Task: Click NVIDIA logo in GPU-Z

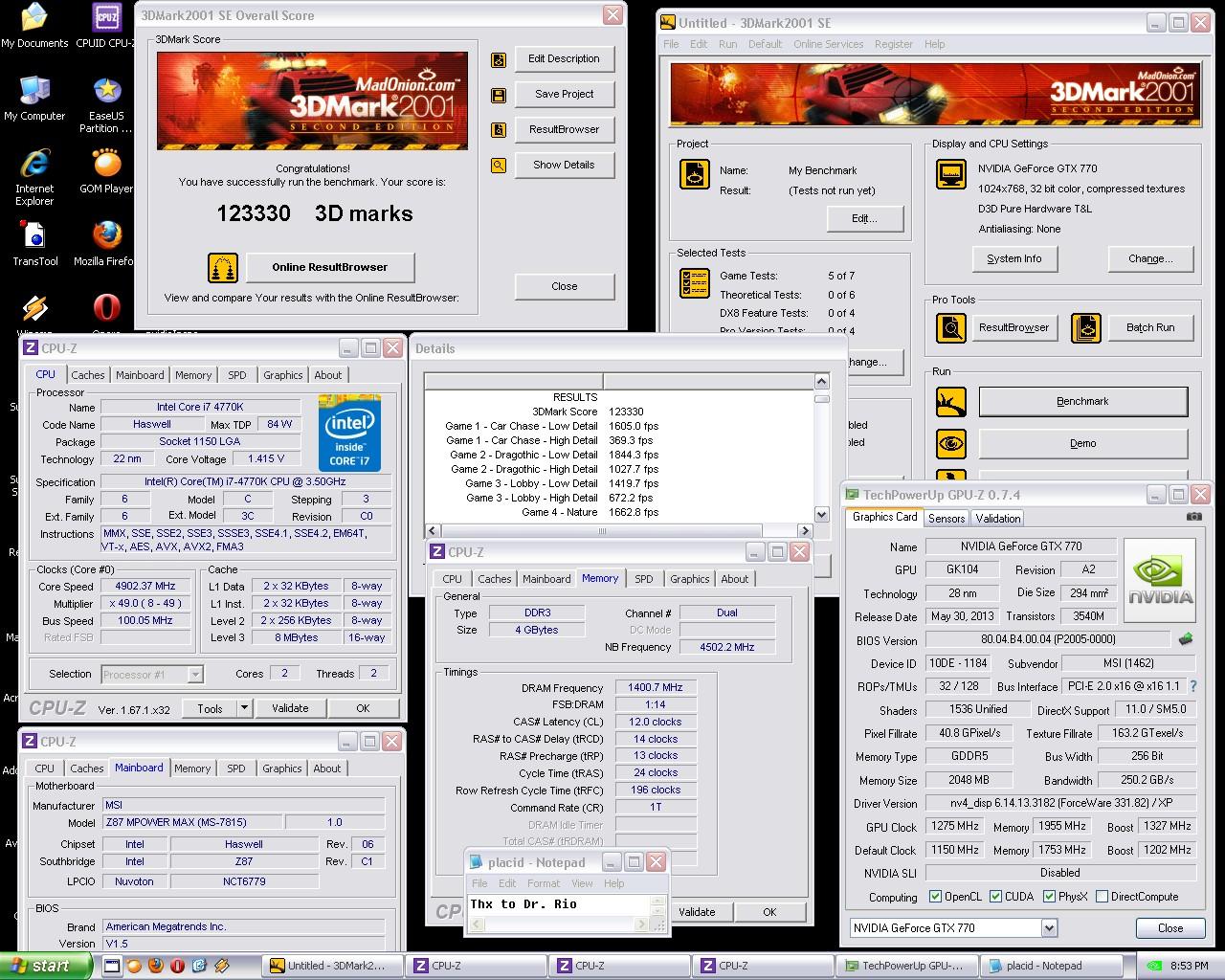Action: coord(1160,582)
